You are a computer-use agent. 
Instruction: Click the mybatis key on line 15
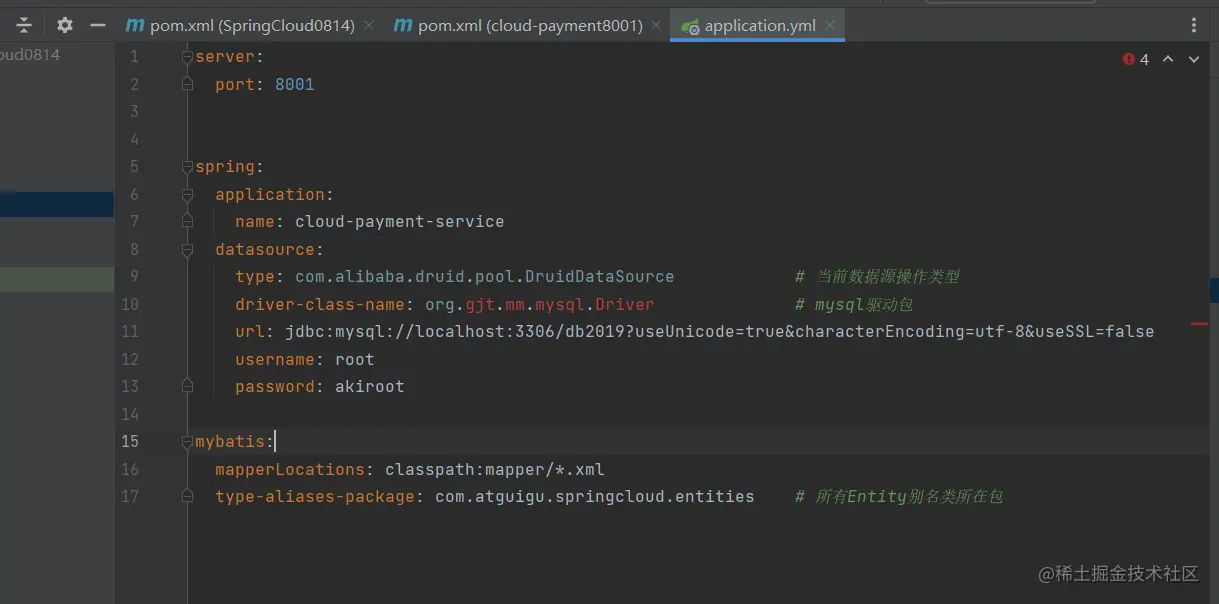(x=230, y=441)
